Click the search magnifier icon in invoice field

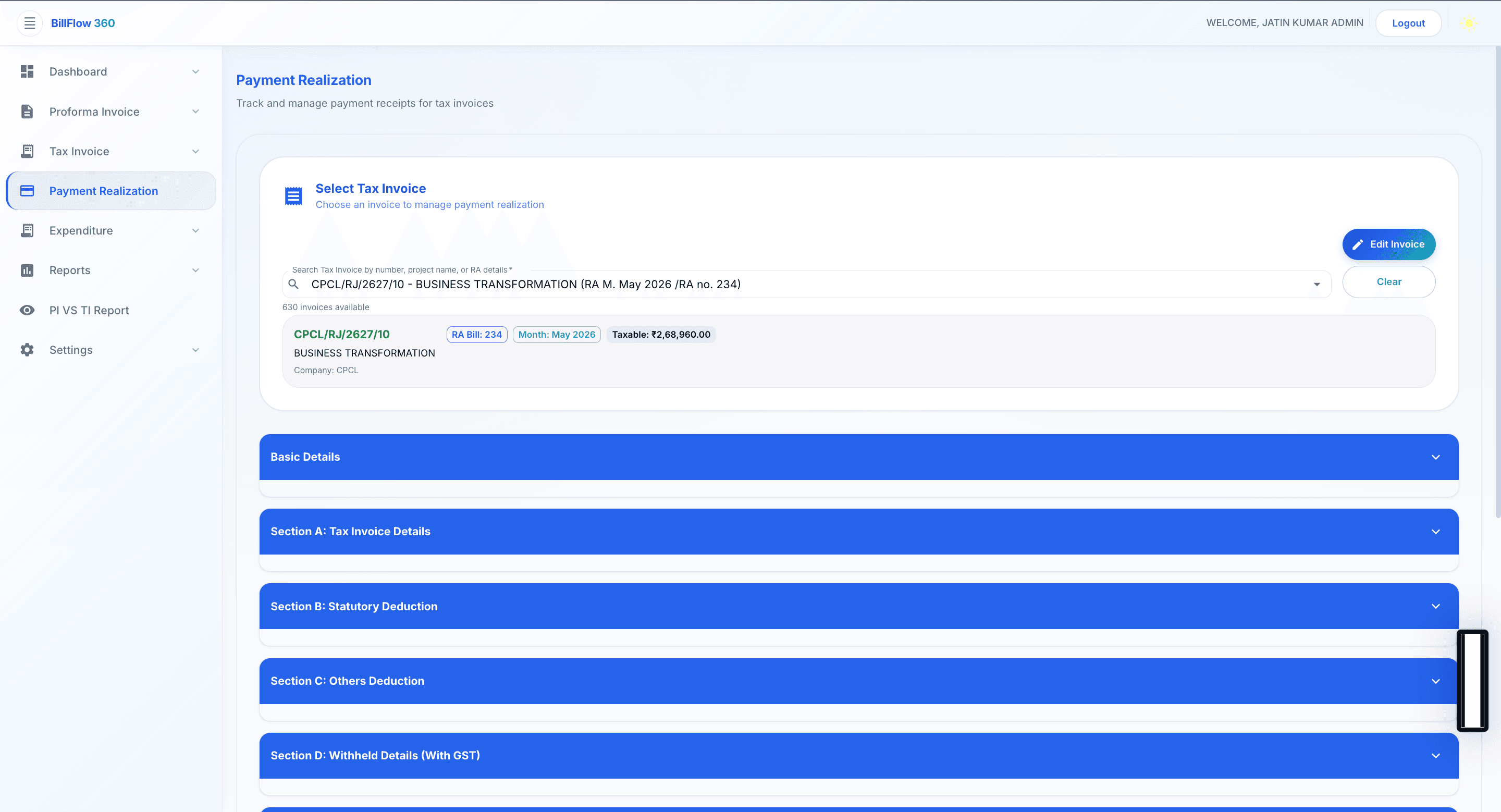pyautogui.click(x=293, y=284)
